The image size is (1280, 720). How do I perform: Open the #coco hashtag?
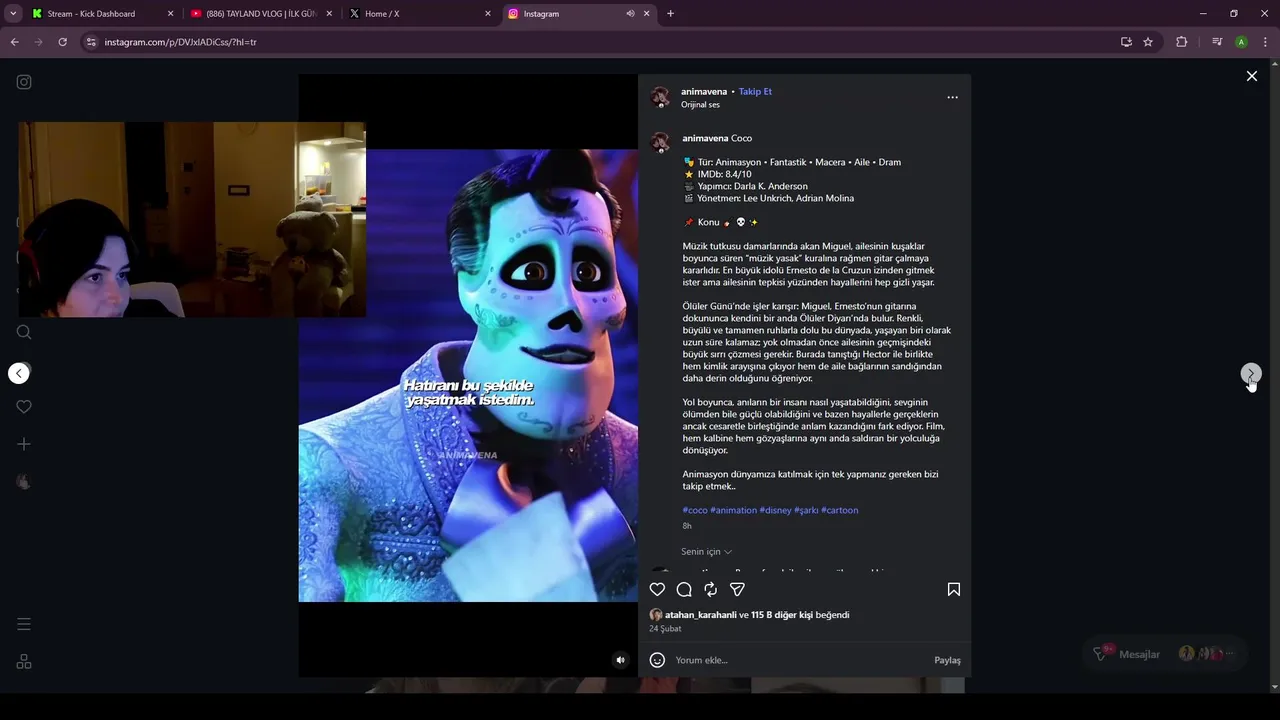click(x=695, y=510)
